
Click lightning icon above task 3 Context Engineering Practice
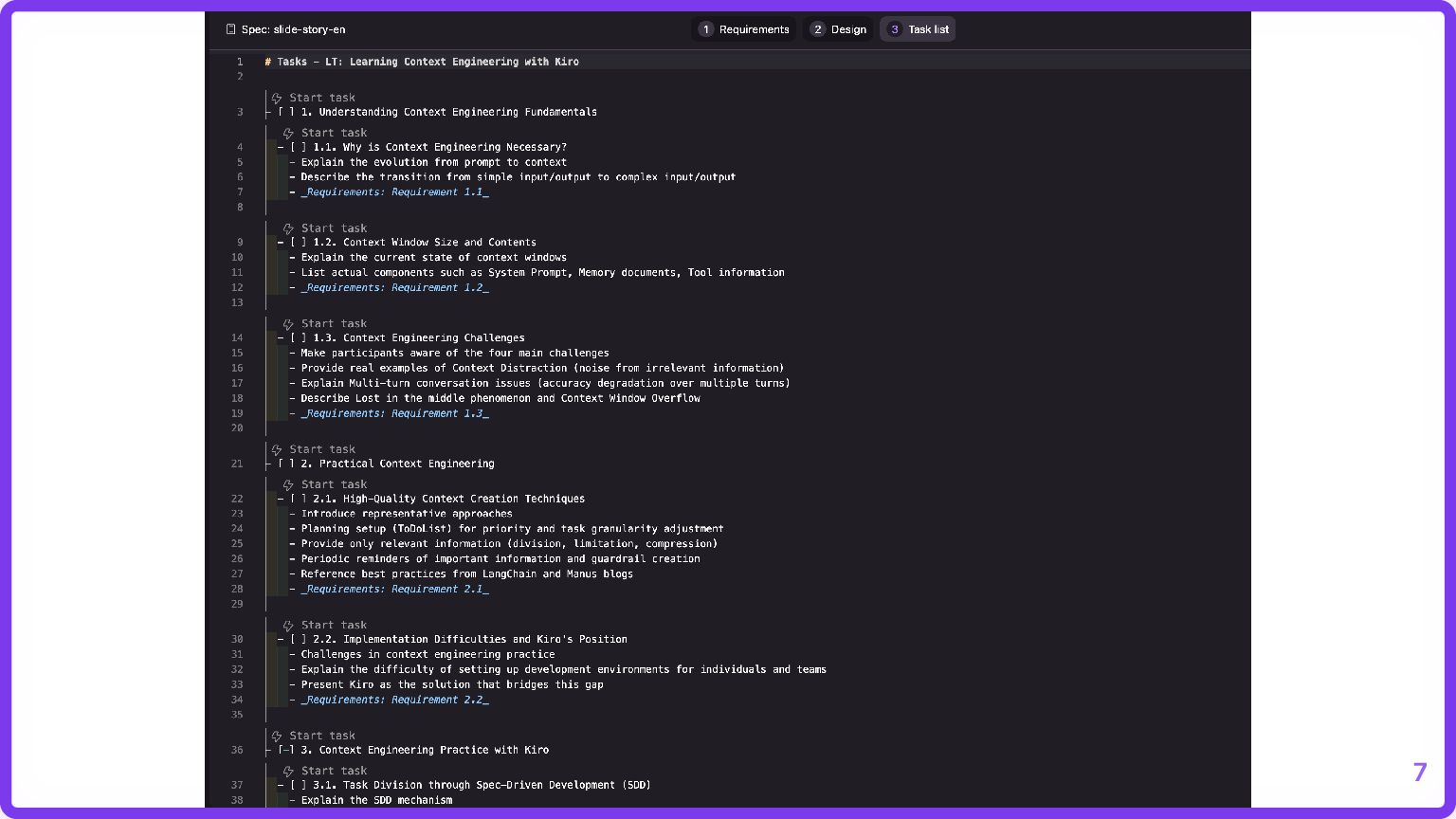[277, 737]
